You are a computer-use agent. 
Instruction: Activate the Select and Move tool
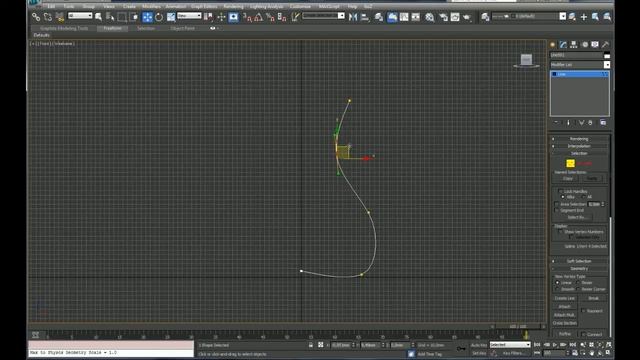147,17
